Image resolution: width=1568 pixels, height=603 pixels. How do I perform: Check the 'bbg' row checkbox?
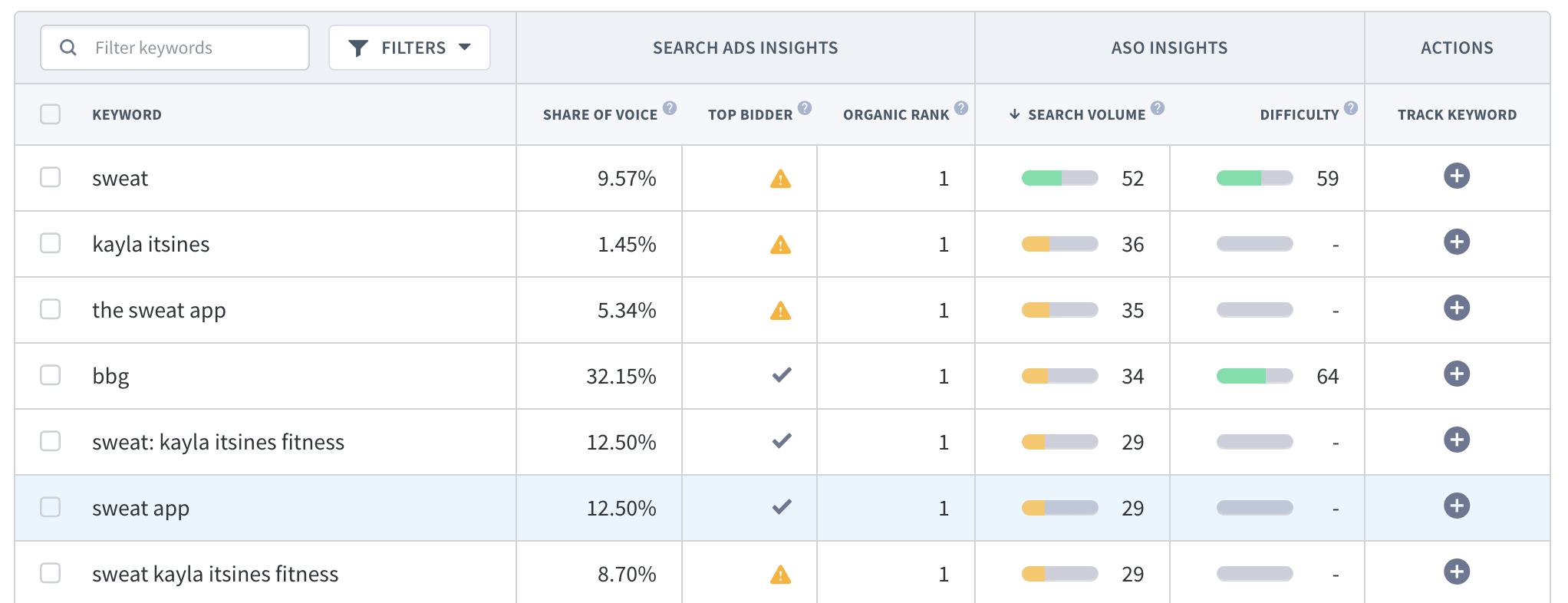(x=51, y=375)
